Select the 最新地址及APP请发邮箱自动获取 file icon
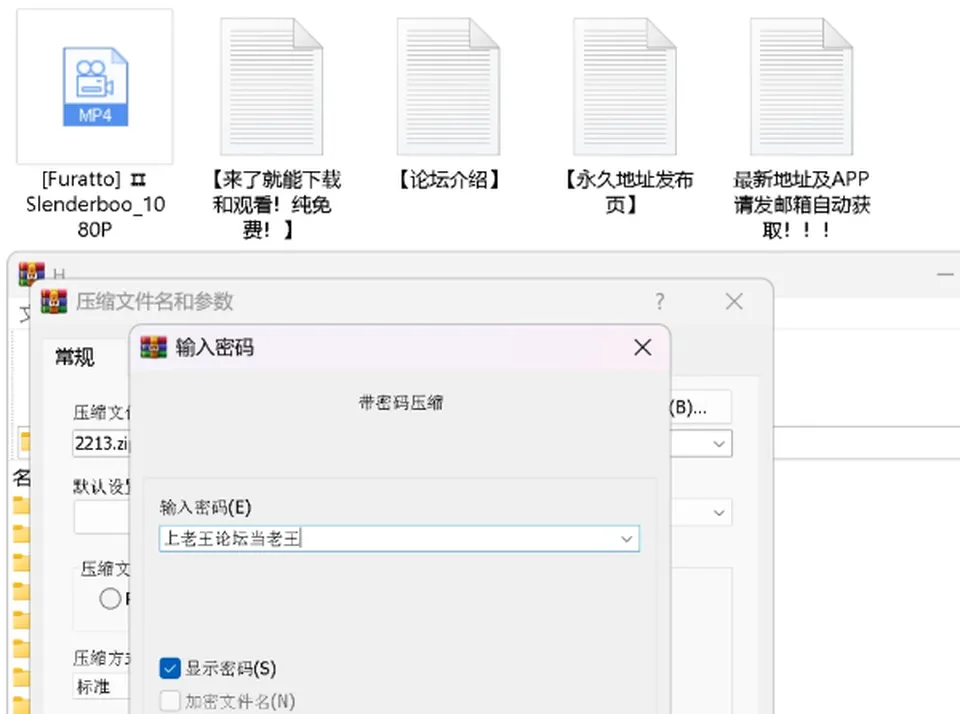Image resolution: width=960 pixels, height=714 pixels. pos(801,86)
